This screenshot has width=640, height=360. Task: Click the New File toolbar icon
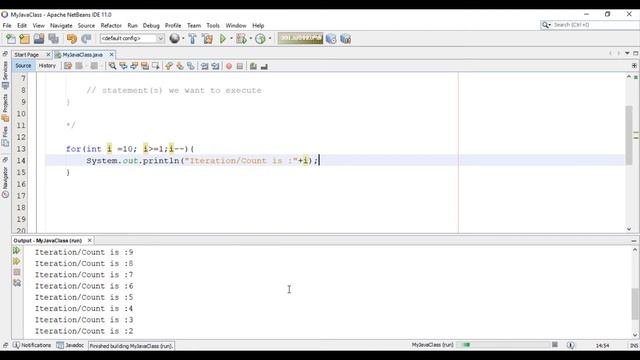11,39
